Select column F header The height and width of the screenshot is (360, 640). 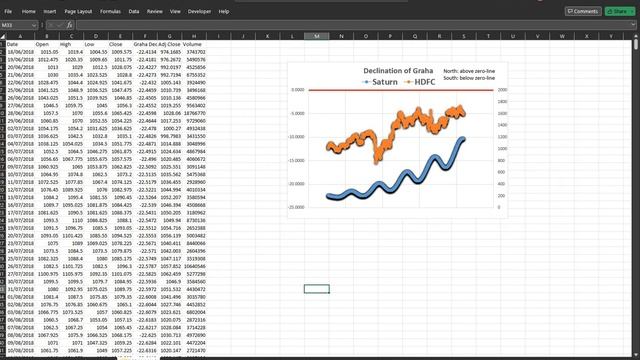pyautogui.click(x=145, y=36)
